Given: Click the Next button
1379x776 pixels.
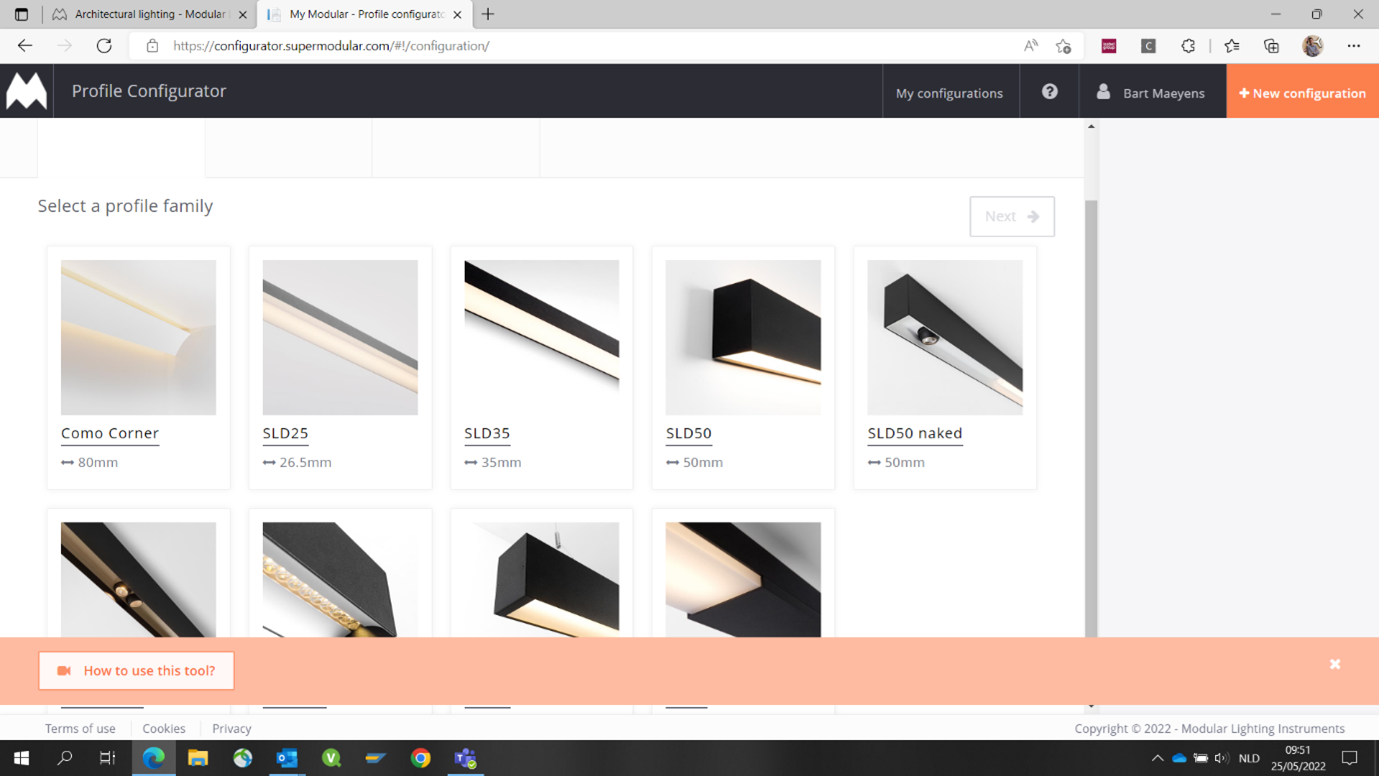Looking at the screenshot, I should point(1012,216).
